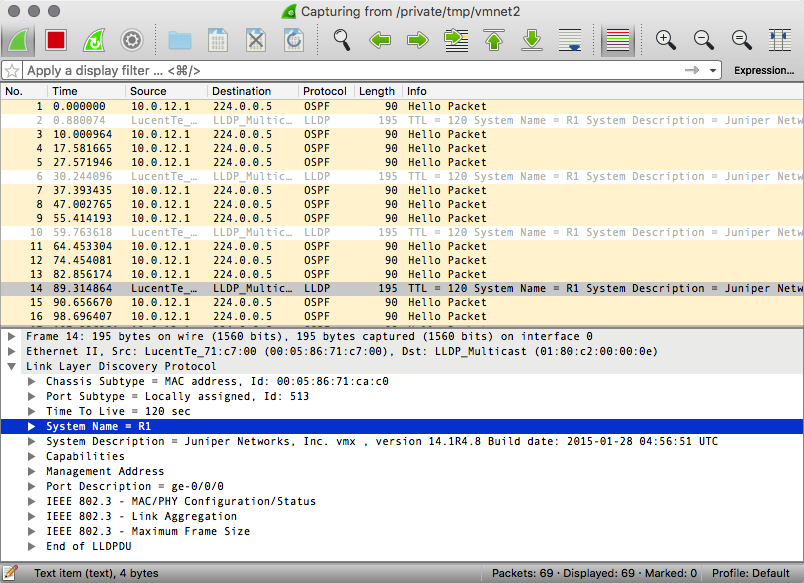Image resolution: width=804 pixels, height=583 pixels.
Task: Click the Info column header
Action: 603,91
